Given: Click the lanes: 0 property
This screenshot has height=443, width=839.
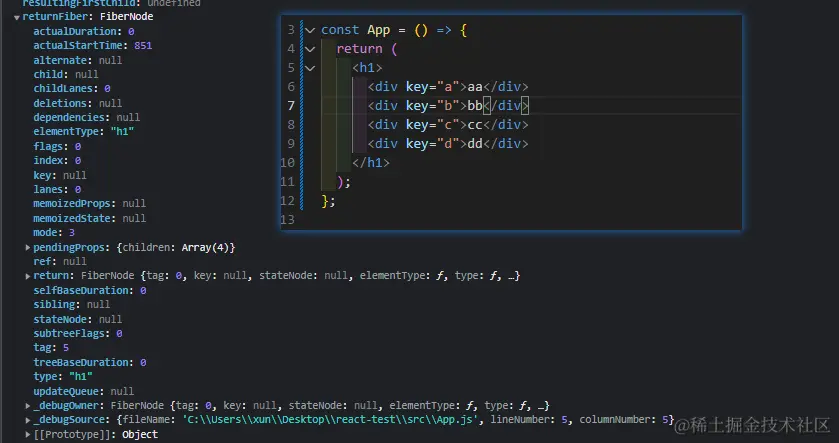Looking at the screenshot, I should pos(57,189).
